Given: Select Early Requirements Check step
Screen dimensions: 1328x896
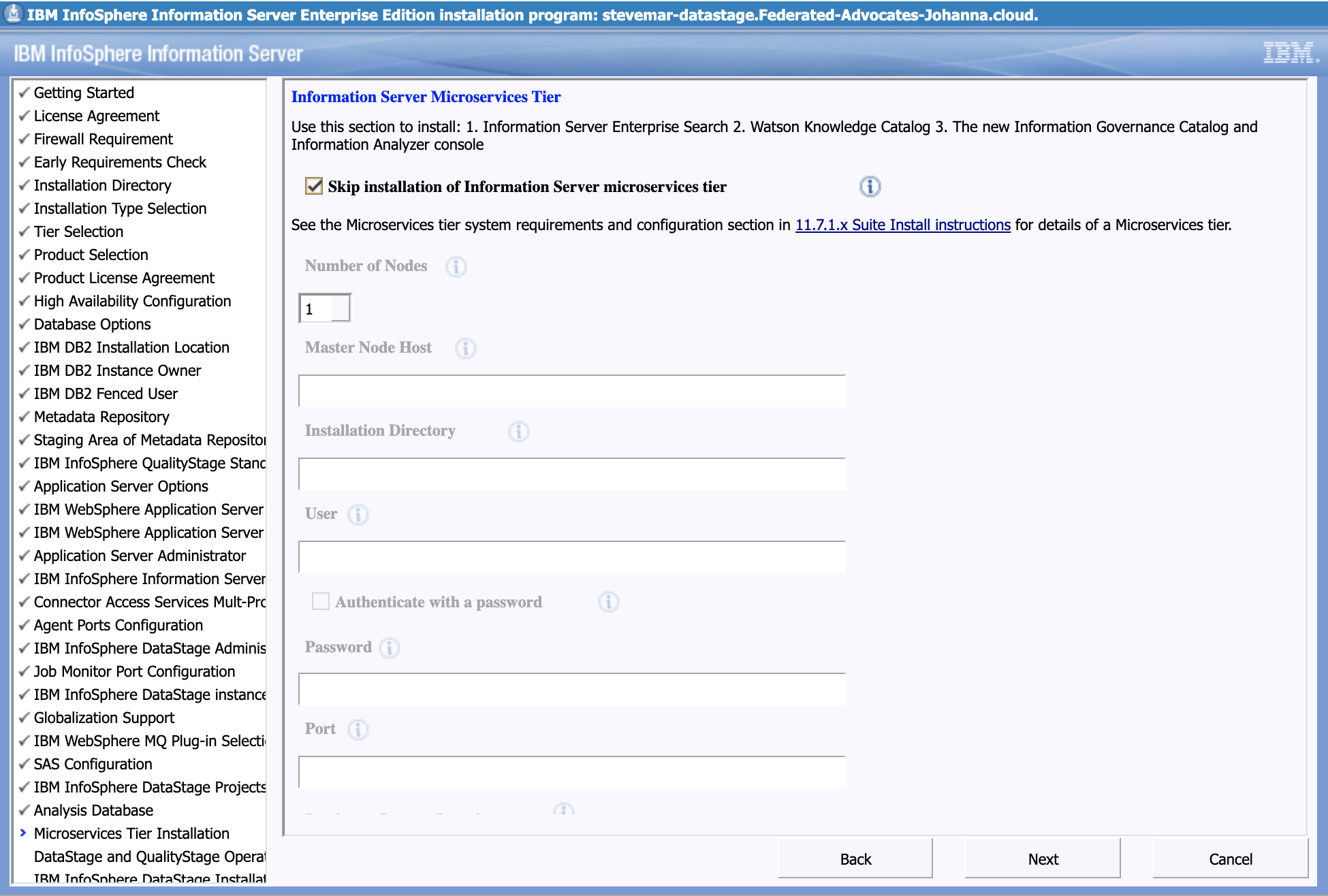Looking at the screenshot, I should (x=120, y=162).
